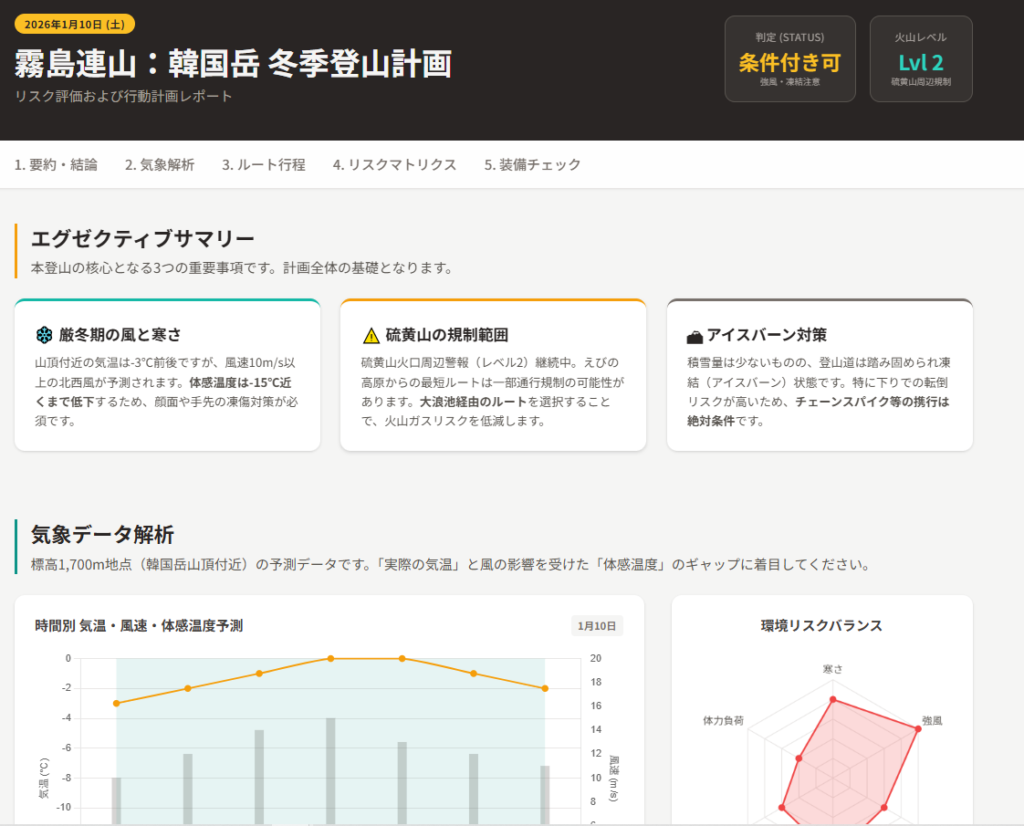Click the 寒さ axis label on radar chart
Screen dimensions: 1024x826
pos(832,669)
